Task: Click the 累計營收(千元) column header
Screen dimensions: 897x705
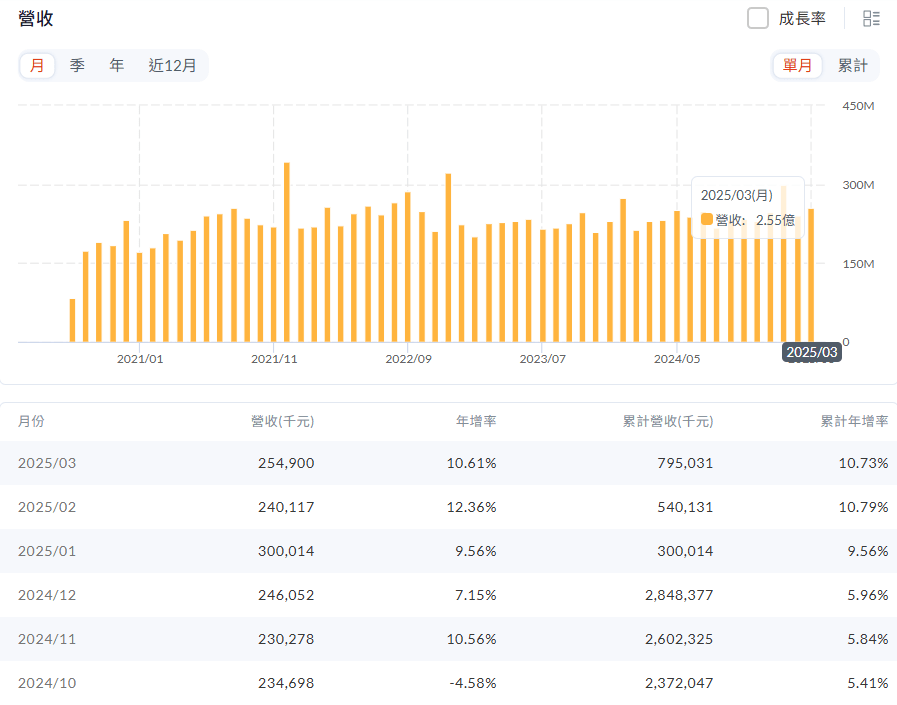Action: click(x=668, y=421)
